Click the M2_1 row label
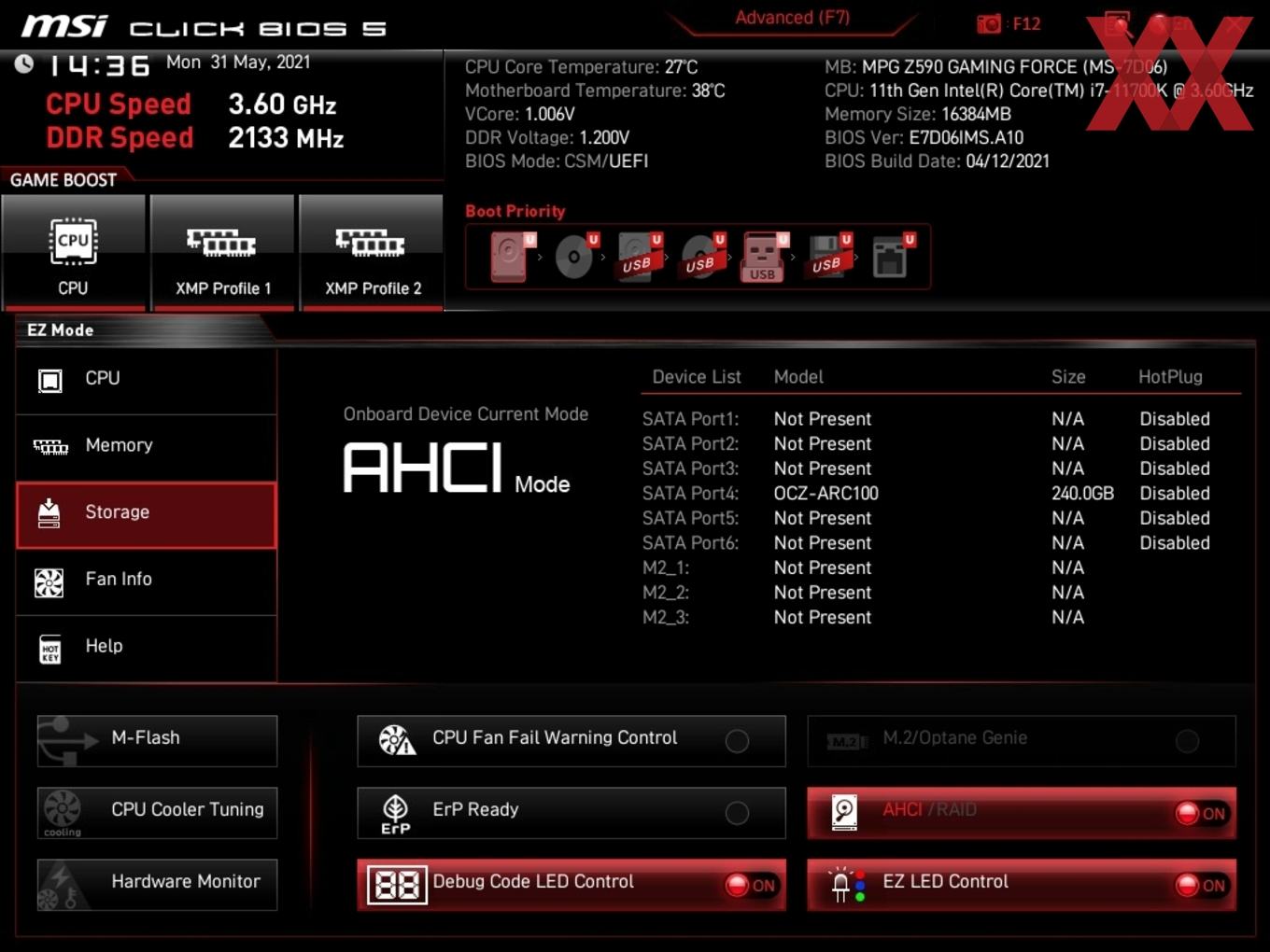1270x952 pixels. (x=666, y=567)
